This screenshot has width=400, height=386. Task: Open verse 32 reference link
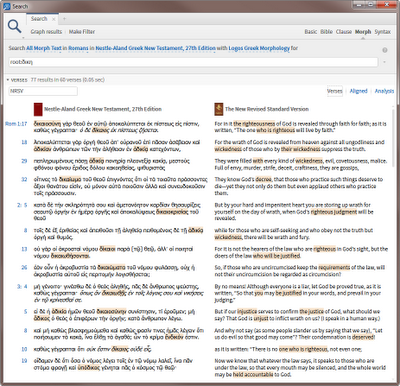(24, 179)
